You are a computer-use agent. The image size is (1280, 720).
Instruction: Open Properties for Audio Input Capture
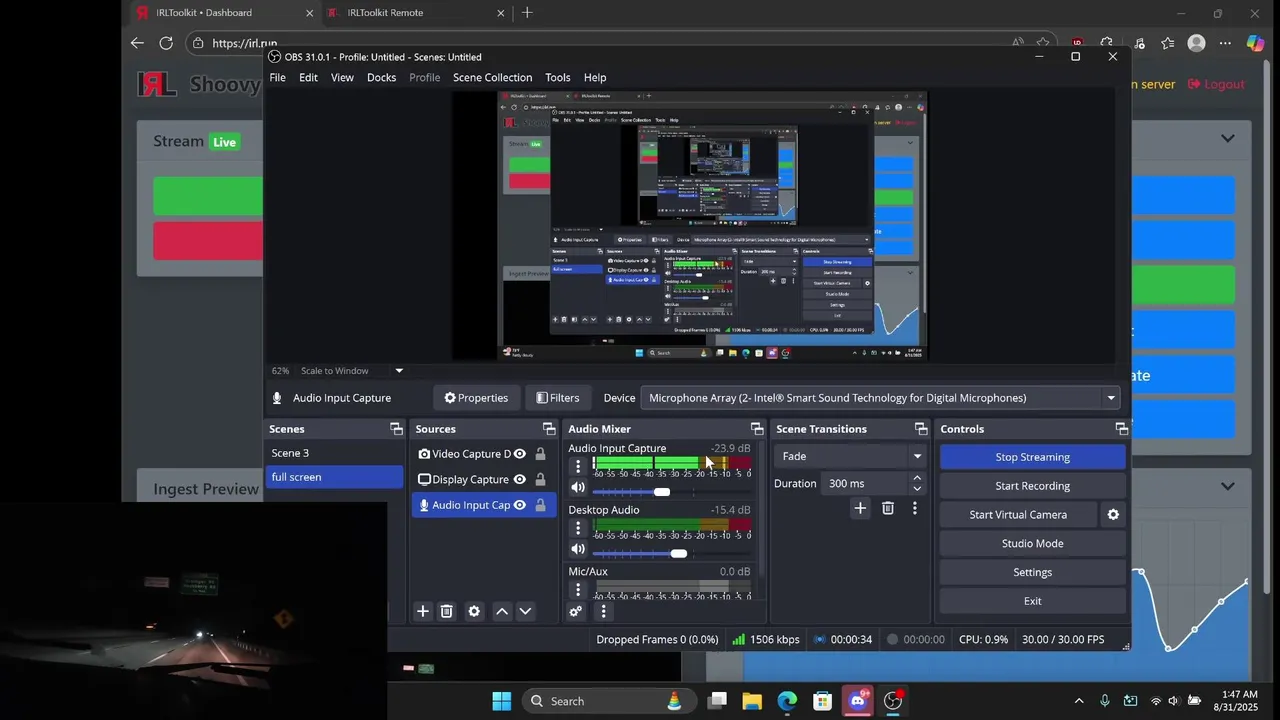pyautogui.click(x=476, y=398)
